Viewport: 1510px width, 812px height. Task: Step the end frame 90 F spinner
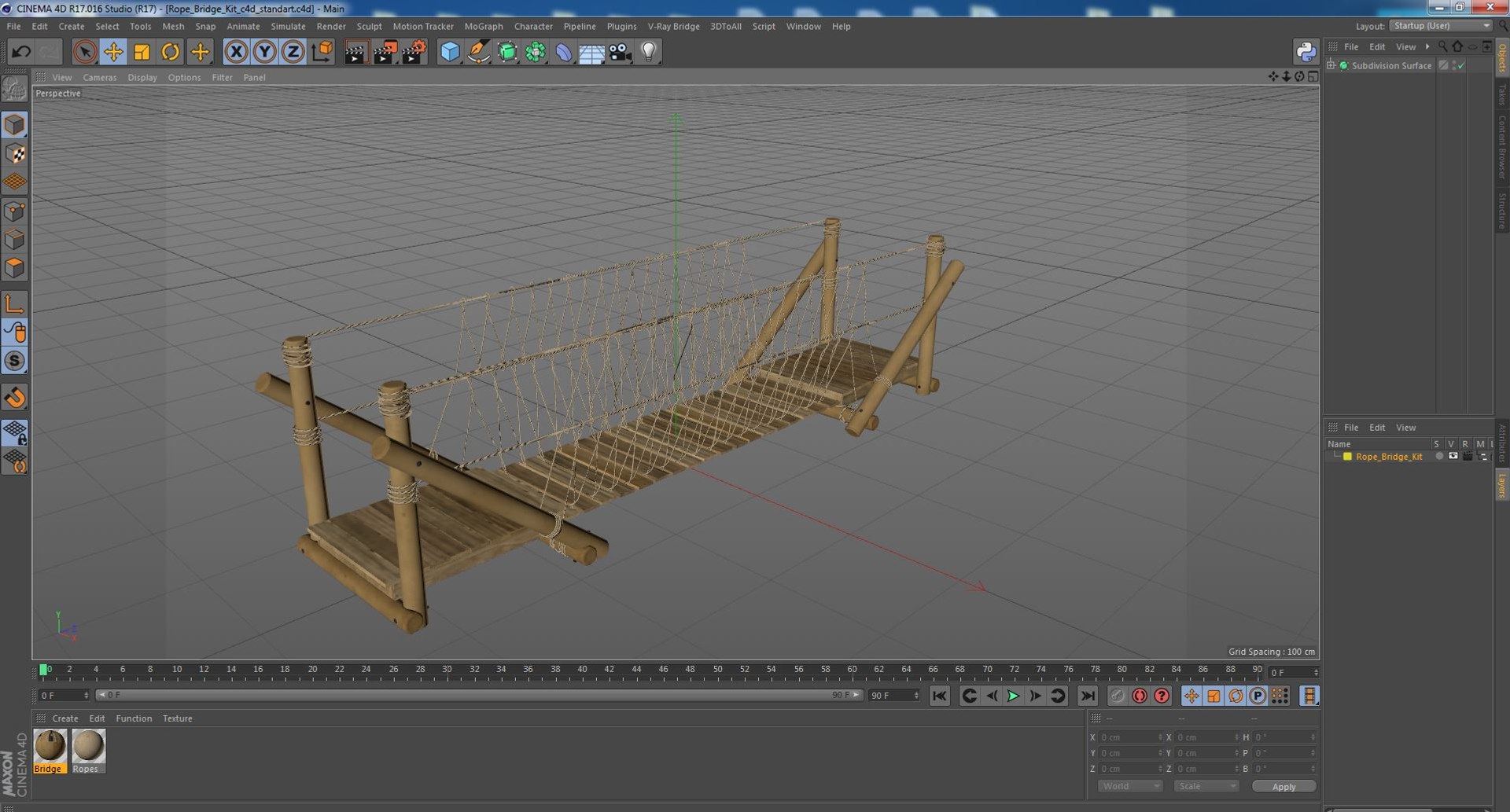coord(916,695)
